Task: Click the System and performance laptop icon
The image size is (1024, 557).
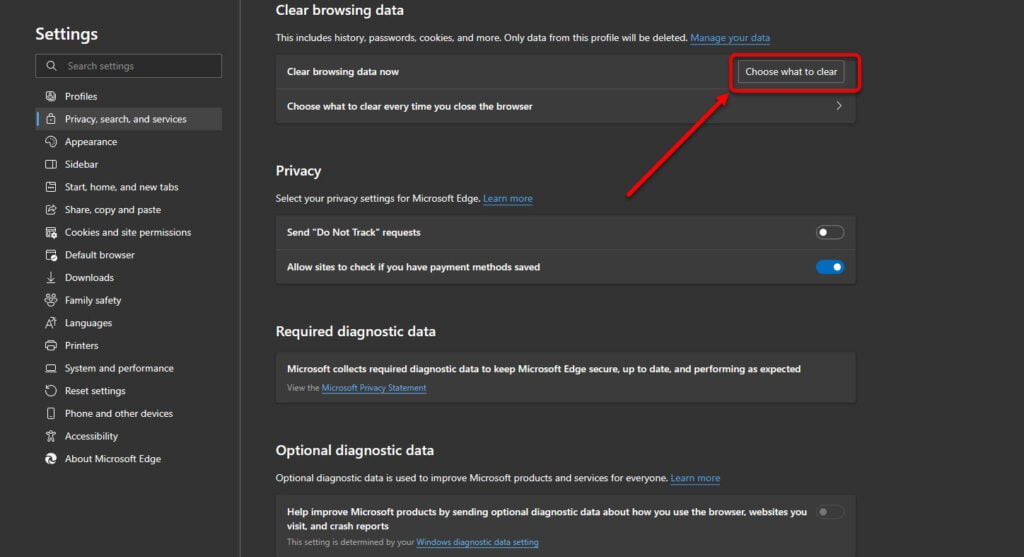Action: 51,368
